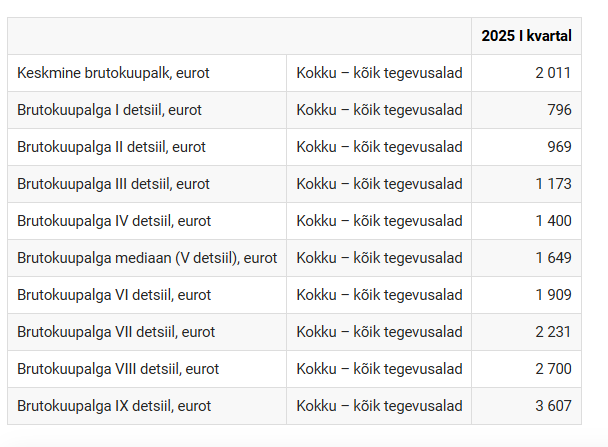The height and width of the screenshot is (447, 608).
Task: Click the value 969 in the table
Action: coord(559,147)
